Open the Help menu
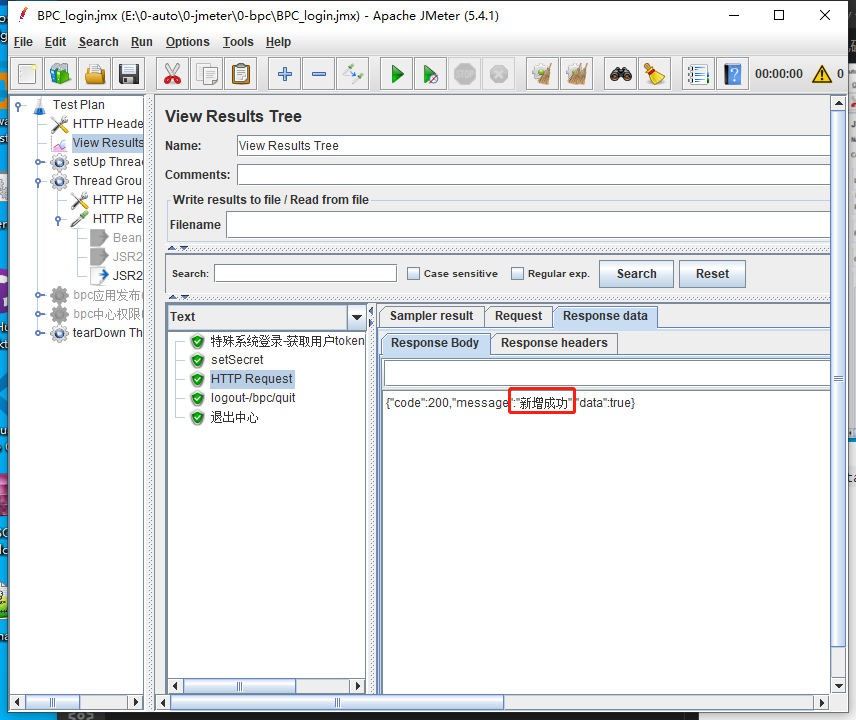The height and width of the screenshot is (720, 856). click(278, 42)
